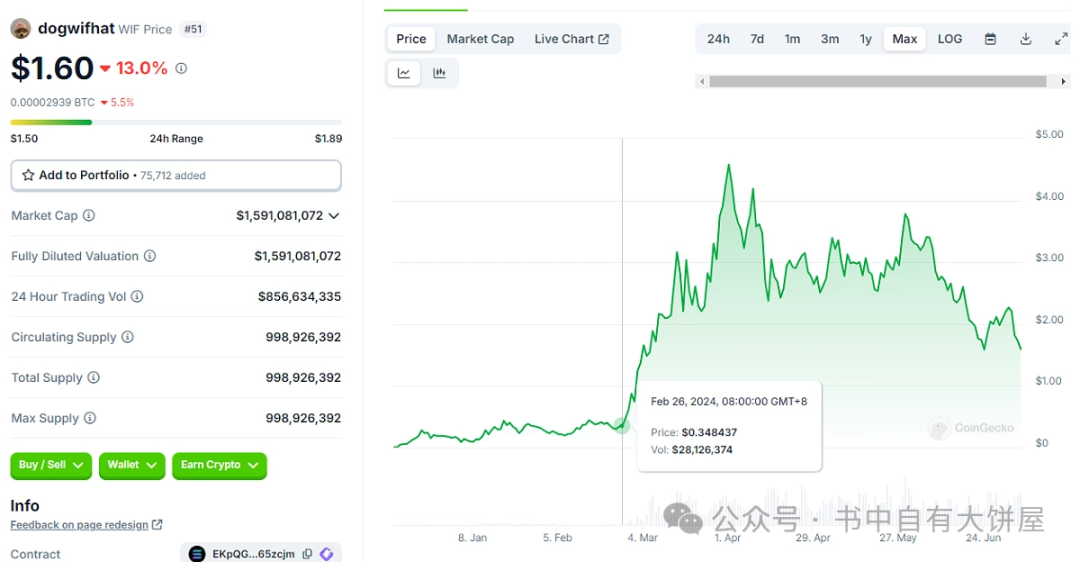Click the horizontal chart range scrollbar
1080x562 pixels.
878,81
